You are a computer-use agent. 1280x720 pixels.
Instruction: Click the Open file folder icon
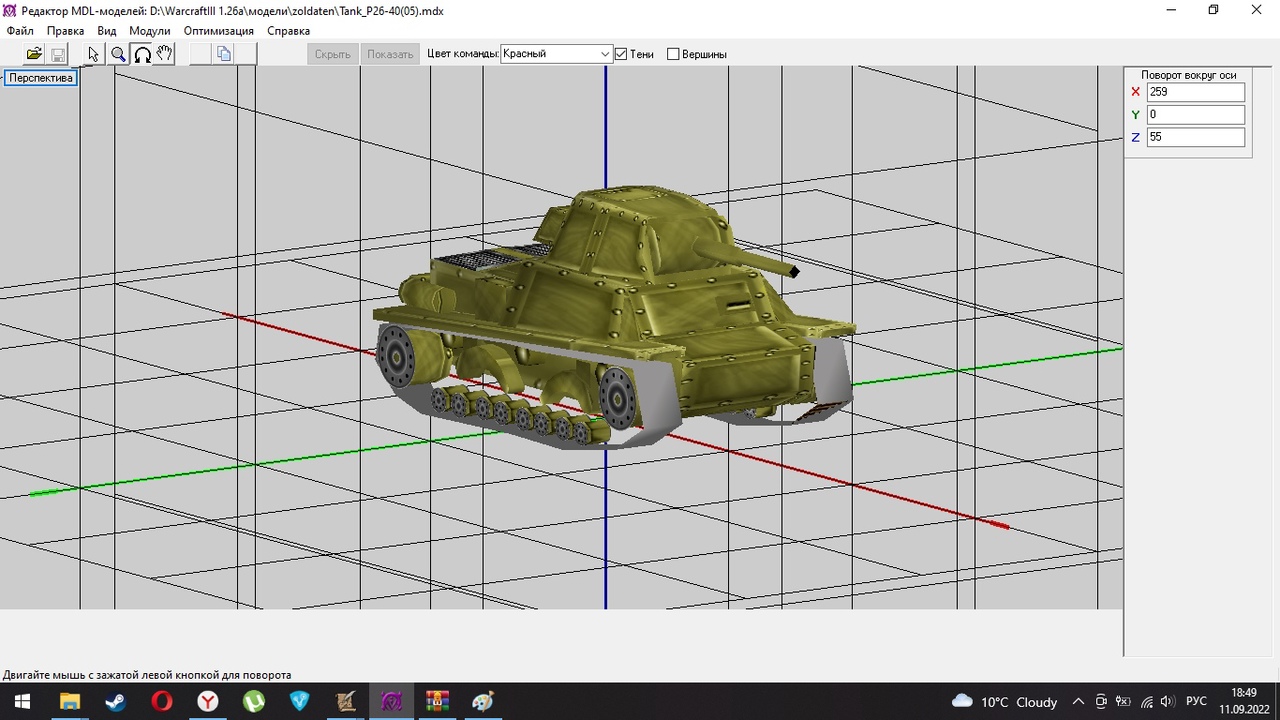(34, 54)
